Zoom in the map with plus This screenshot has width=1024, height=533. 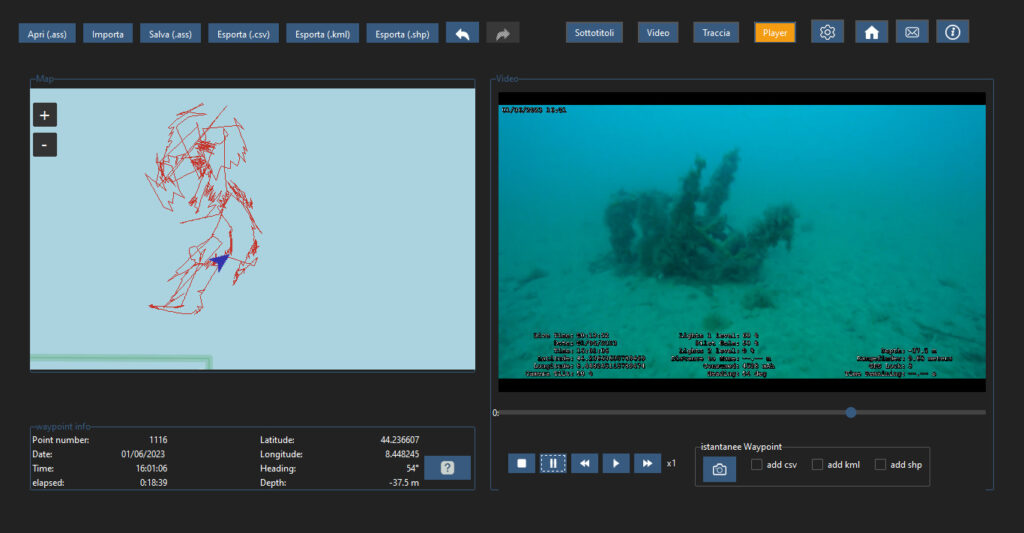(x=44, y=115)
